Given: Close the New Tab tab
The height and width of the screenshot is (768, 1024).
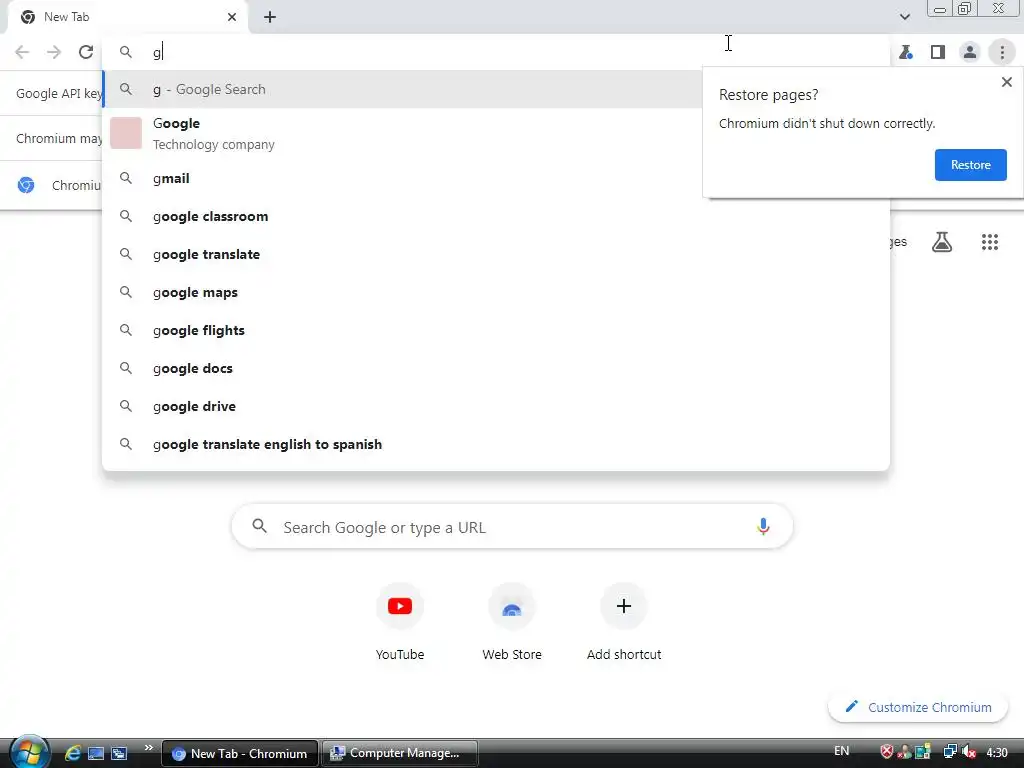Looking at the screenshot, I should click(x=232, y=17).
